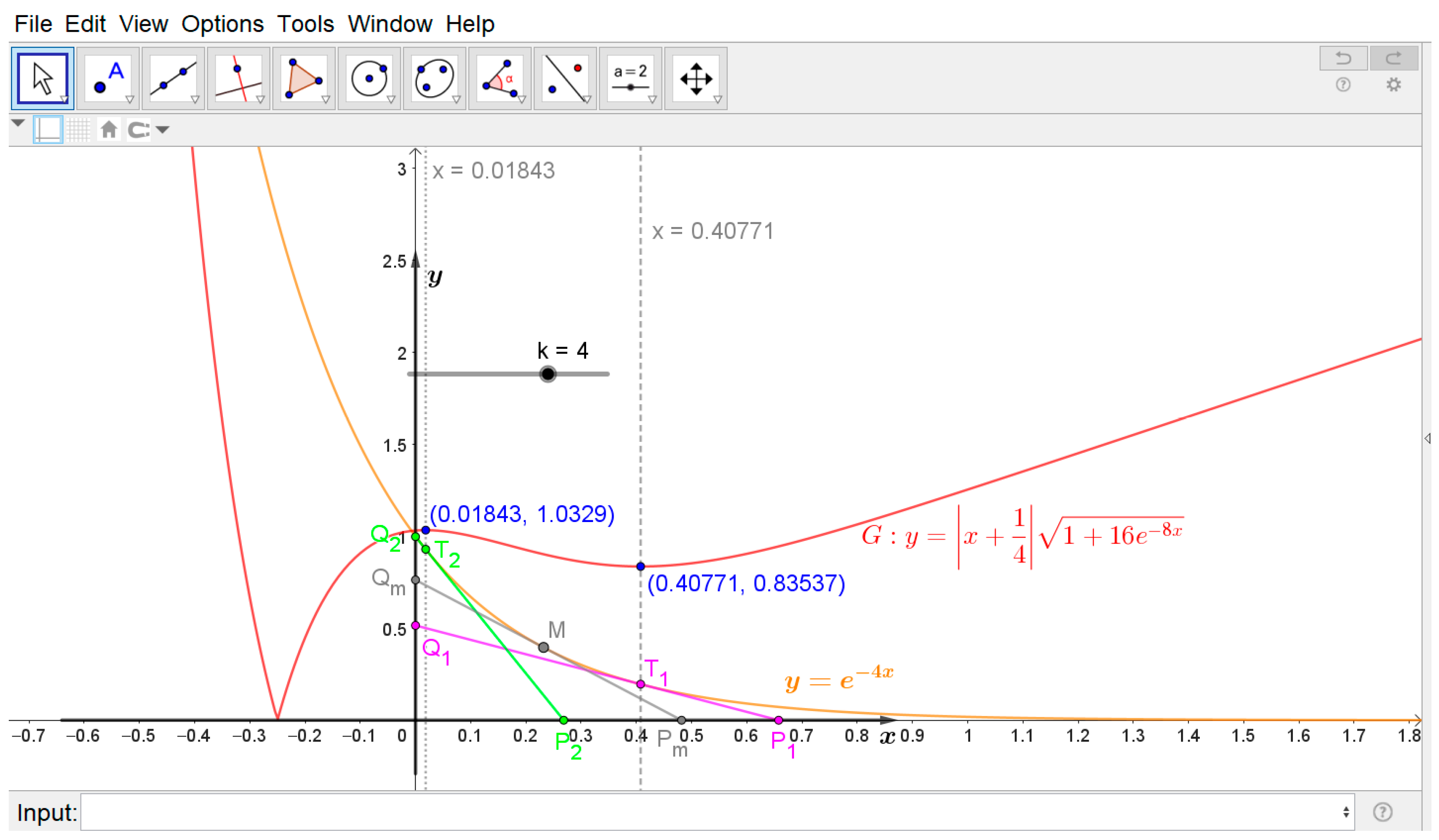
Task: Click the k = 4 slider knob
Action: coord(548,374)
